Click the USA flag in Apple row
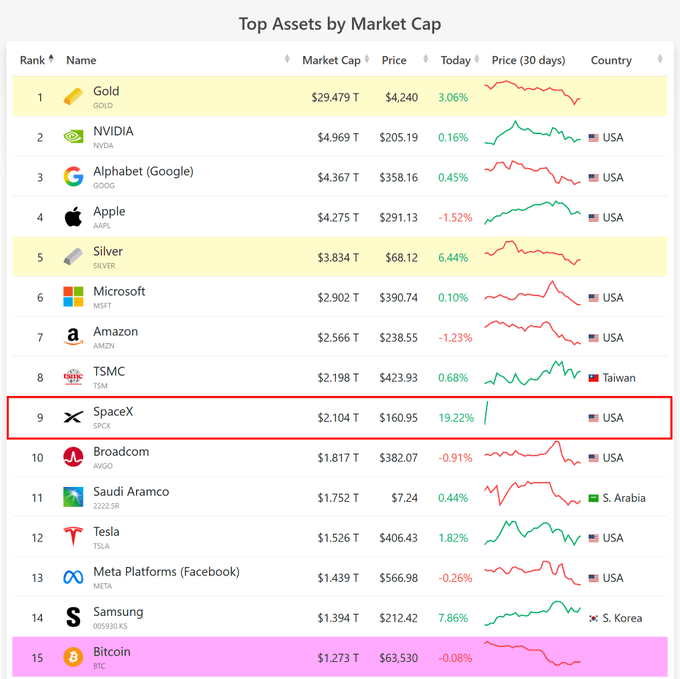Viewport: 680px width, 679px height. pos(593,217)
